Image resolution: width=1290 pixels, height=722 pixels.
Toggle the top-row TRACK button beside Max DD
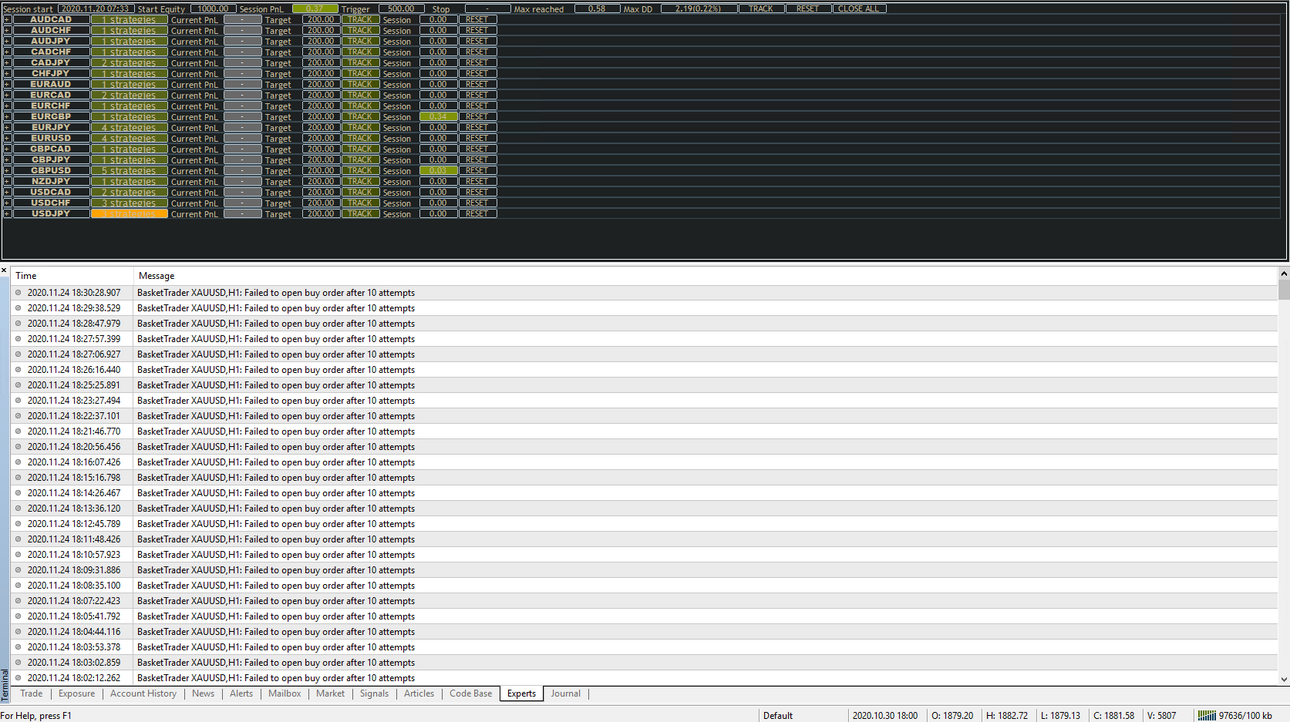pyautogui.click(x=760, y=9)
